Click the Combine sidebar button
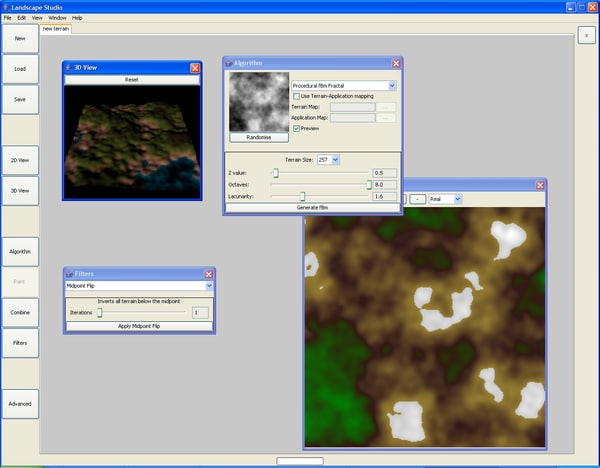 [20, 313]
